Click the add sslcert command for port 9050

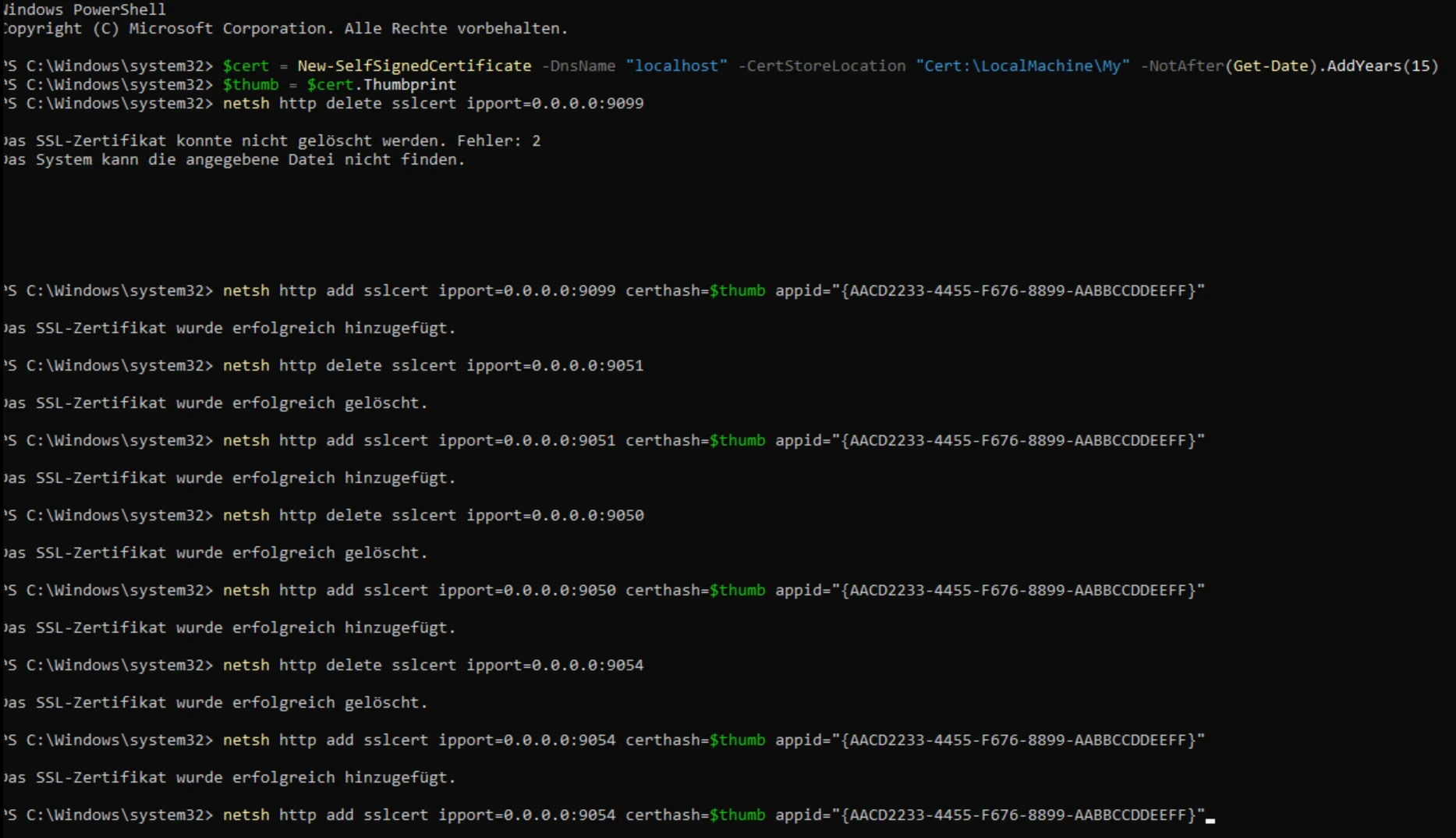click(713, 590)
